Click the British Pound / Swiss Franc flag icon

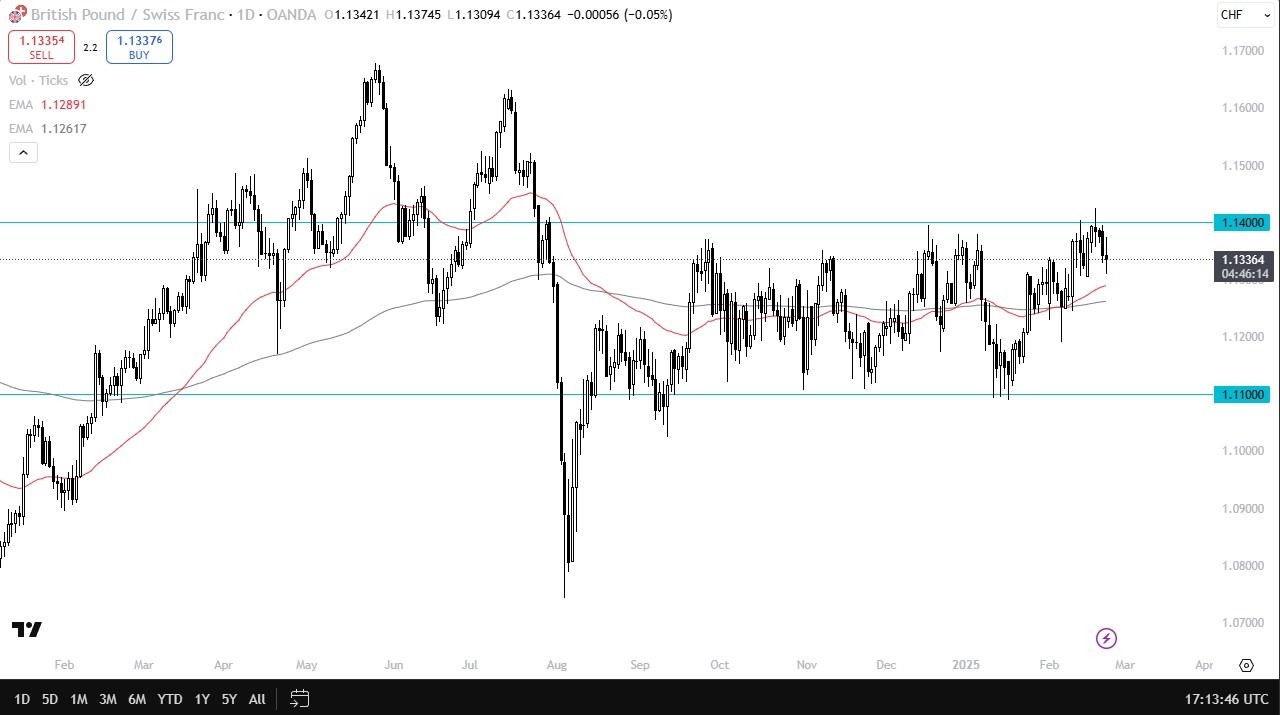pyautogui.click(x=16, y=15)
